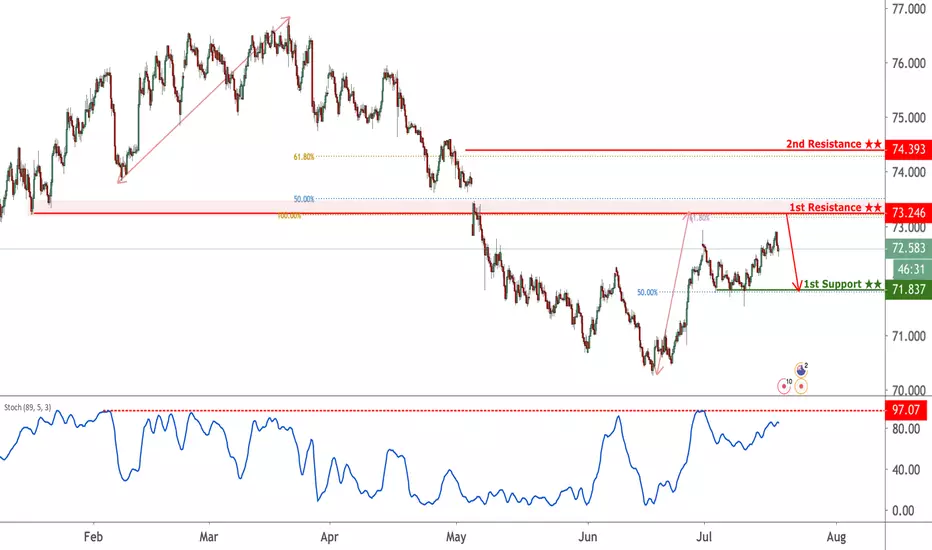Open the Japan event icon with badge 10

(x=785, y=386)
